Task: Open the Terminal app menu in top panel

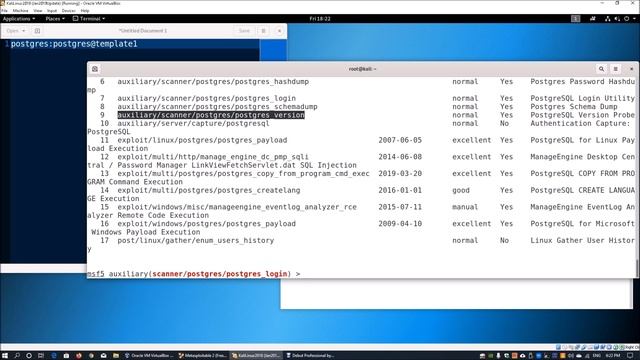Action: (89, 19)
